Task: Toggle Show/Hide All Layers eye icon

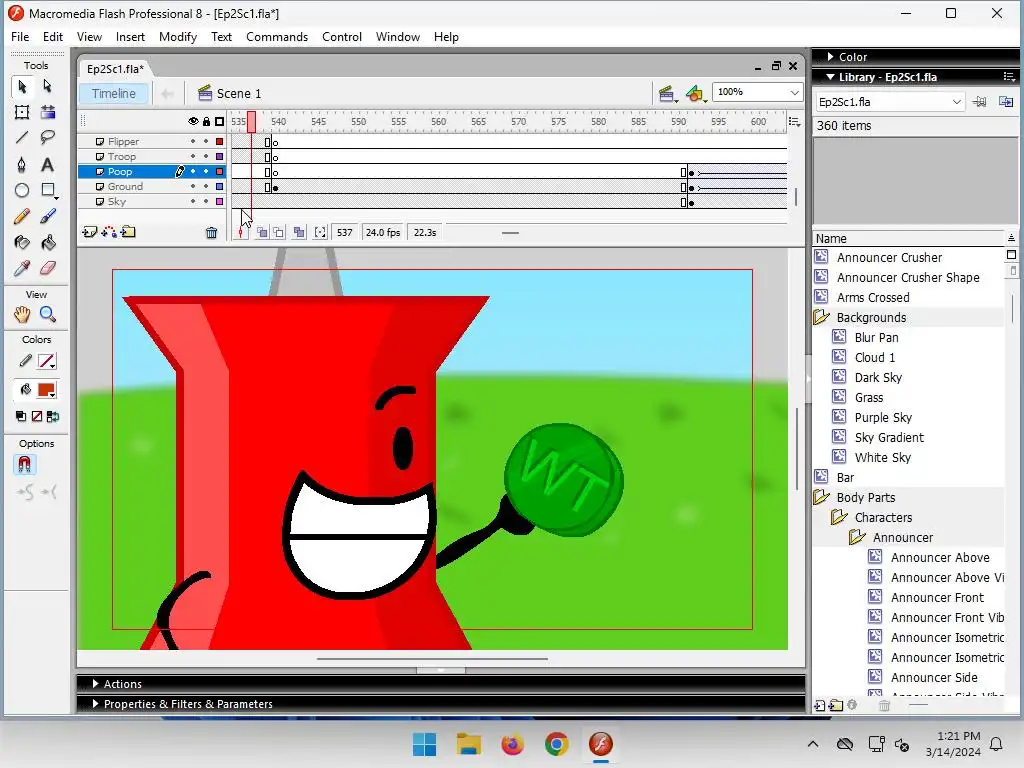Action: (193, 121)
